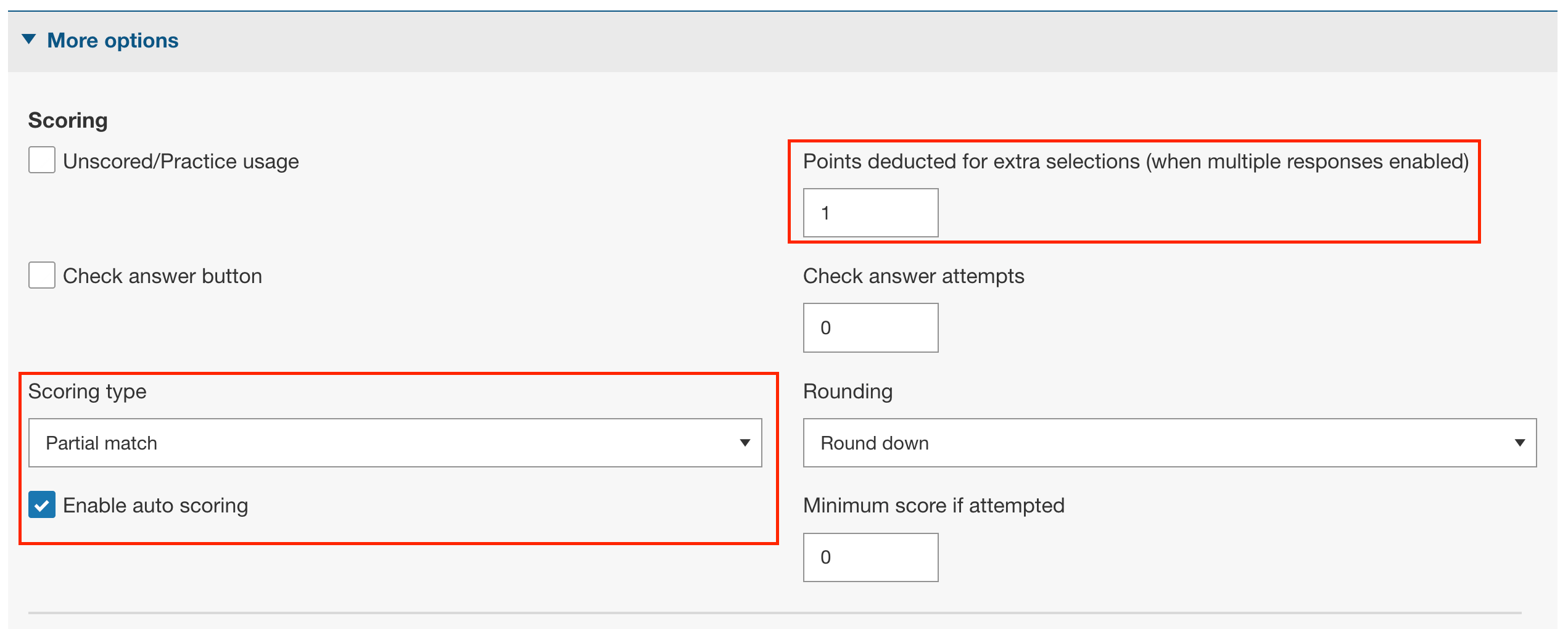Click the Check answer attempts number field

pos(870,327)
